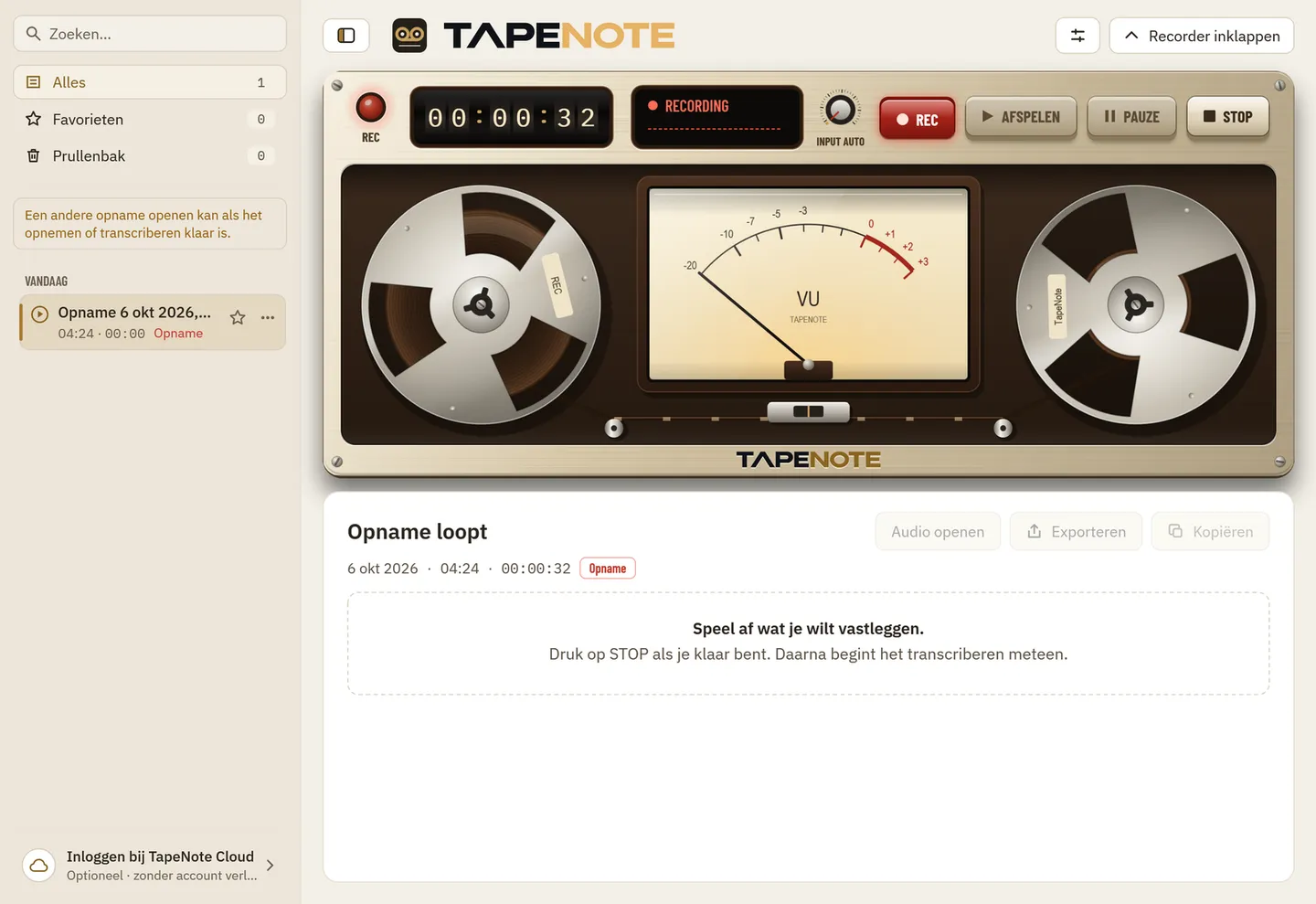The image size is (1316, 904).
Task: Click the search magnifier icon
Action: [34, 34]
